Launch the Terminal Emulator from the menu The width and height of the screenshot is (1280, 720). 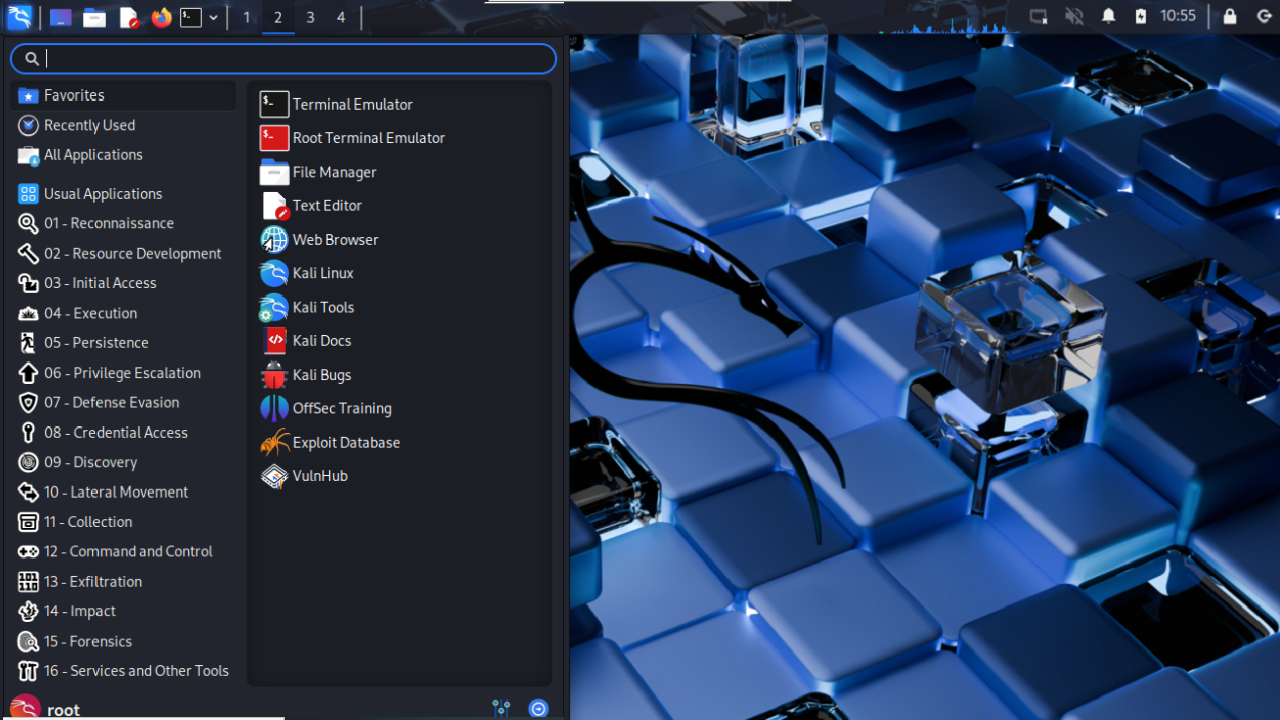point(351,104)
